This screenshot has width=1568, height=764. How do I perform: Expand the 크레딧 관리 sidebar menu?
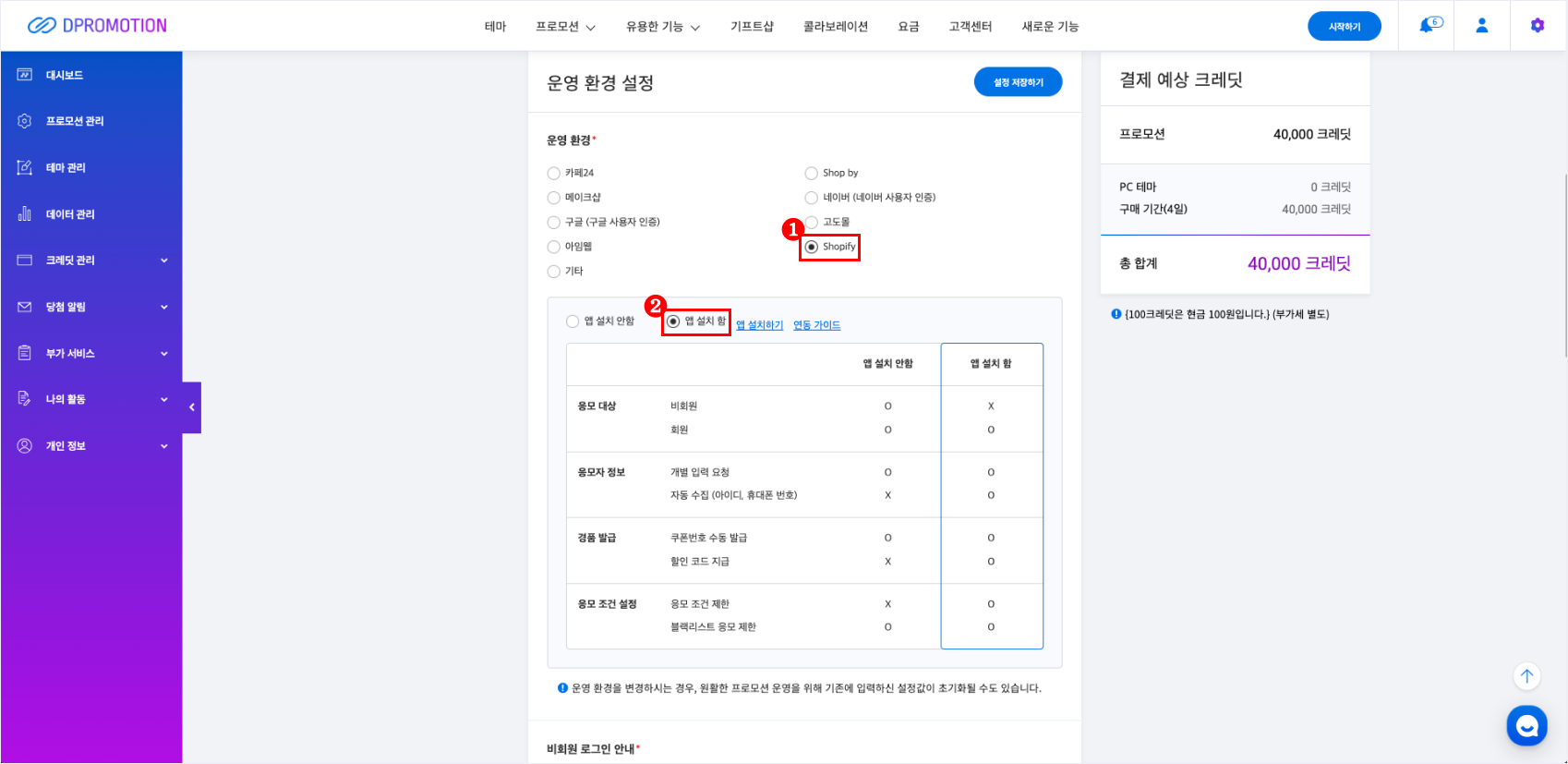pyautogui.click(x=92, y=261)
